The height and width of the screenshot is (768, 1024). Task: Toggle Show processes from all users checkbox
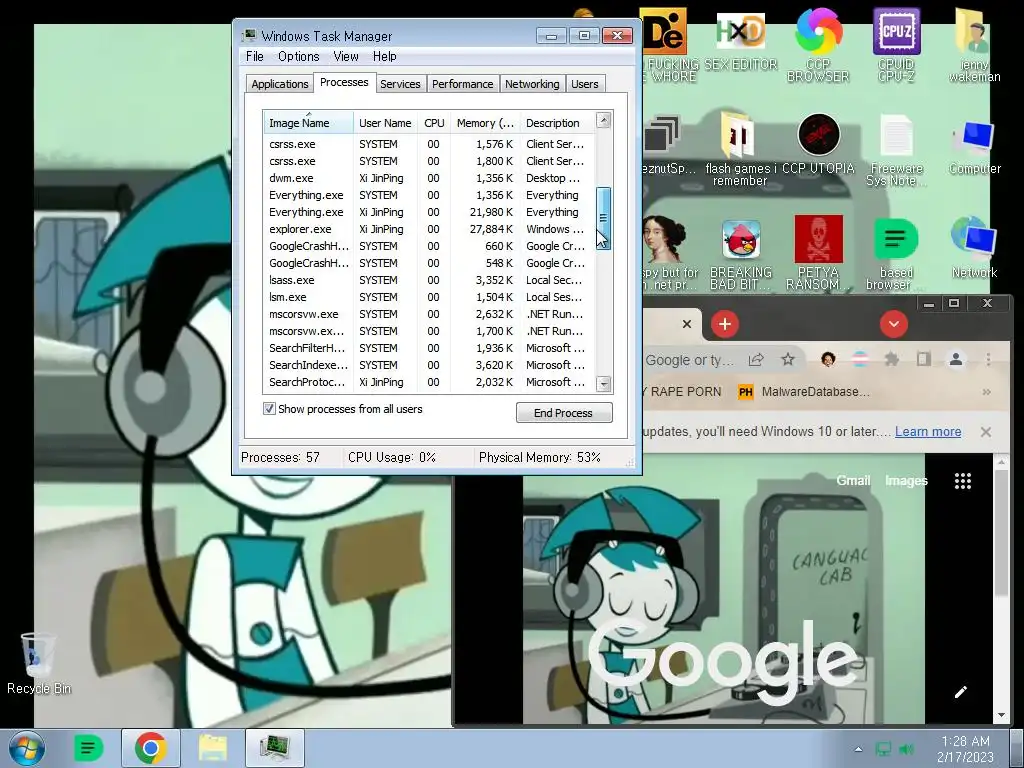point(269,409)
